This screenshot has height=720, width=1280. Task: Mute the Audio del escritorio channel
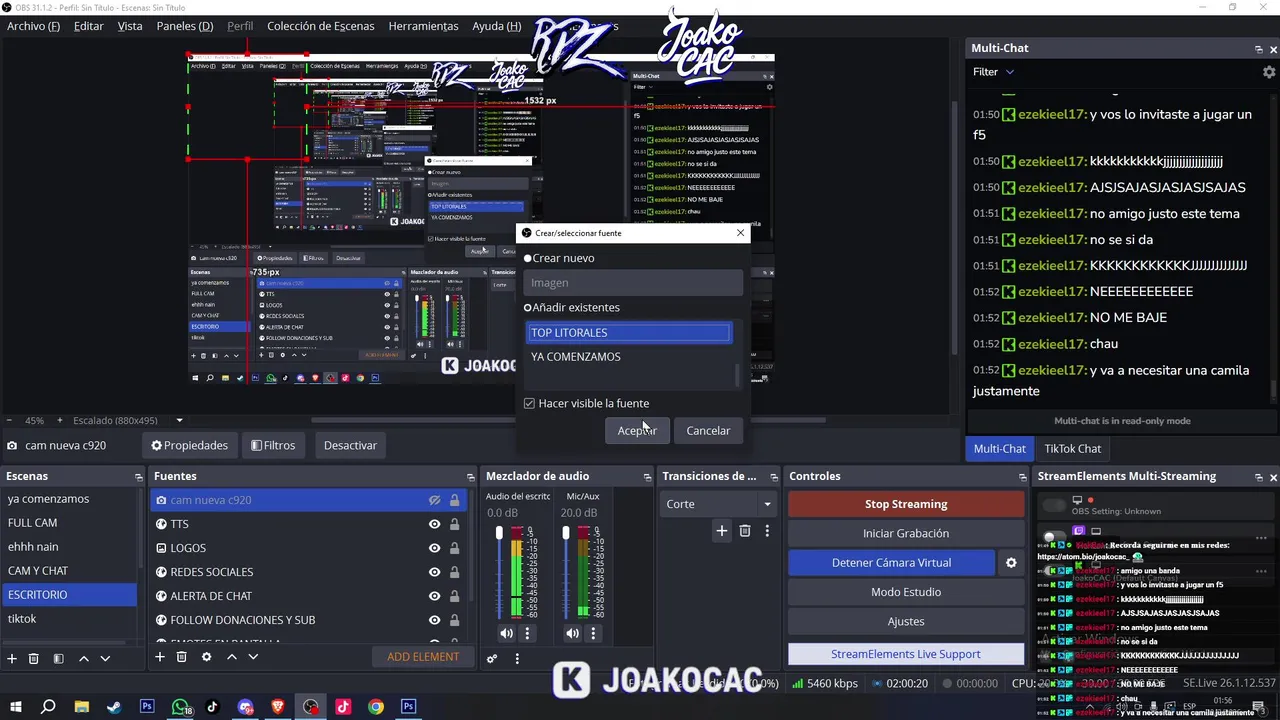tap(506, 633)
